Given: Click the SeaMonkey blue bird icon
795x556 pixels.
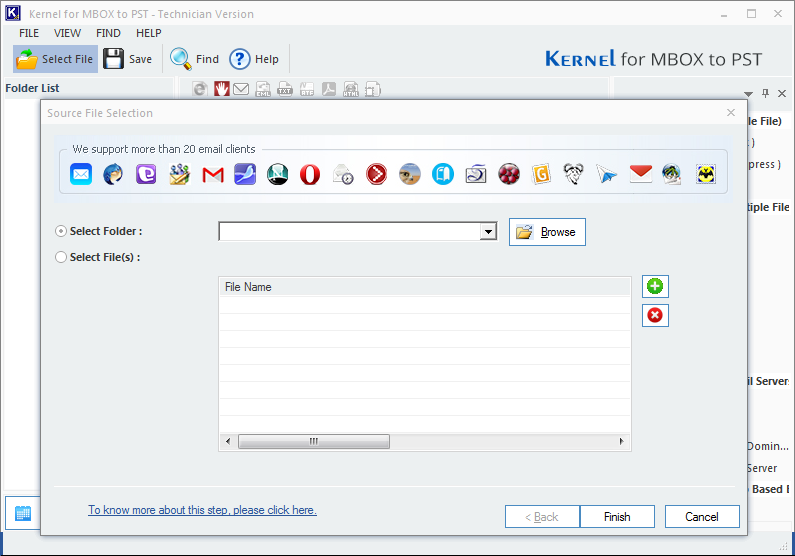Looking at the screenshot, I should click(x=245, y=174).
